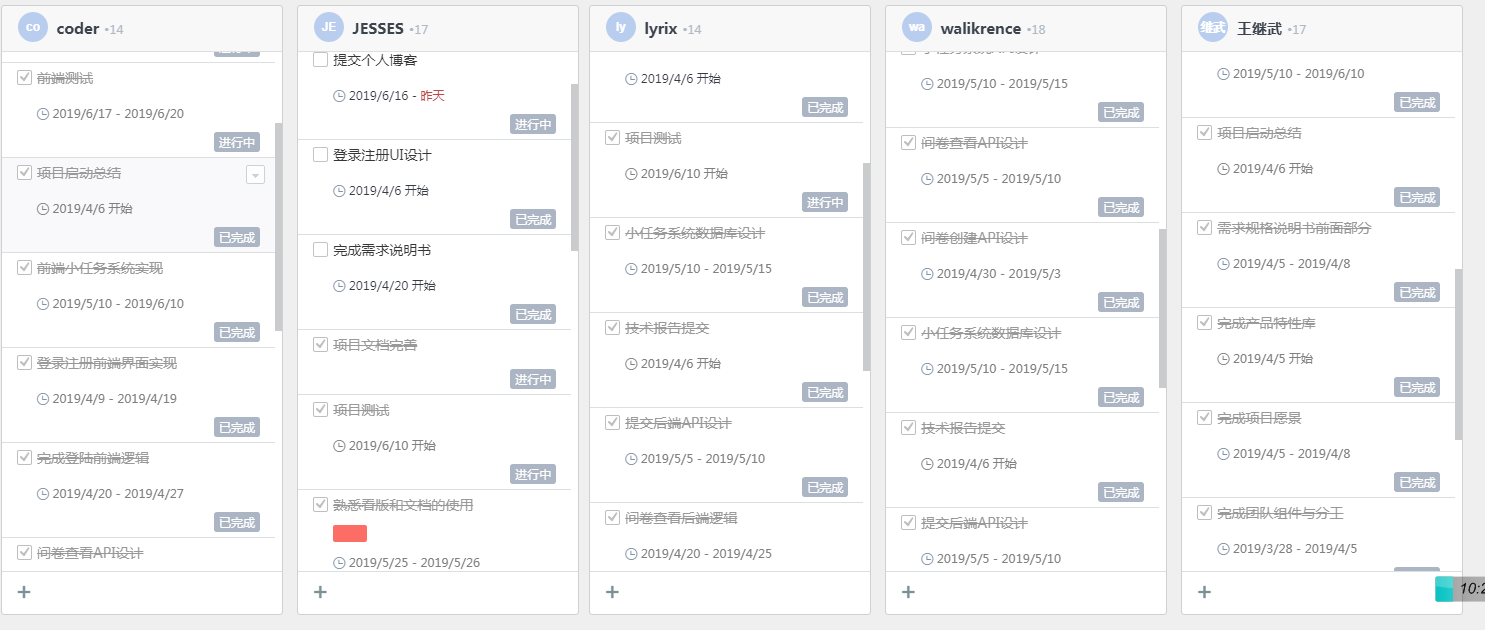Click the lyrix column header name
1485x630 pixels.
(661, 29)
